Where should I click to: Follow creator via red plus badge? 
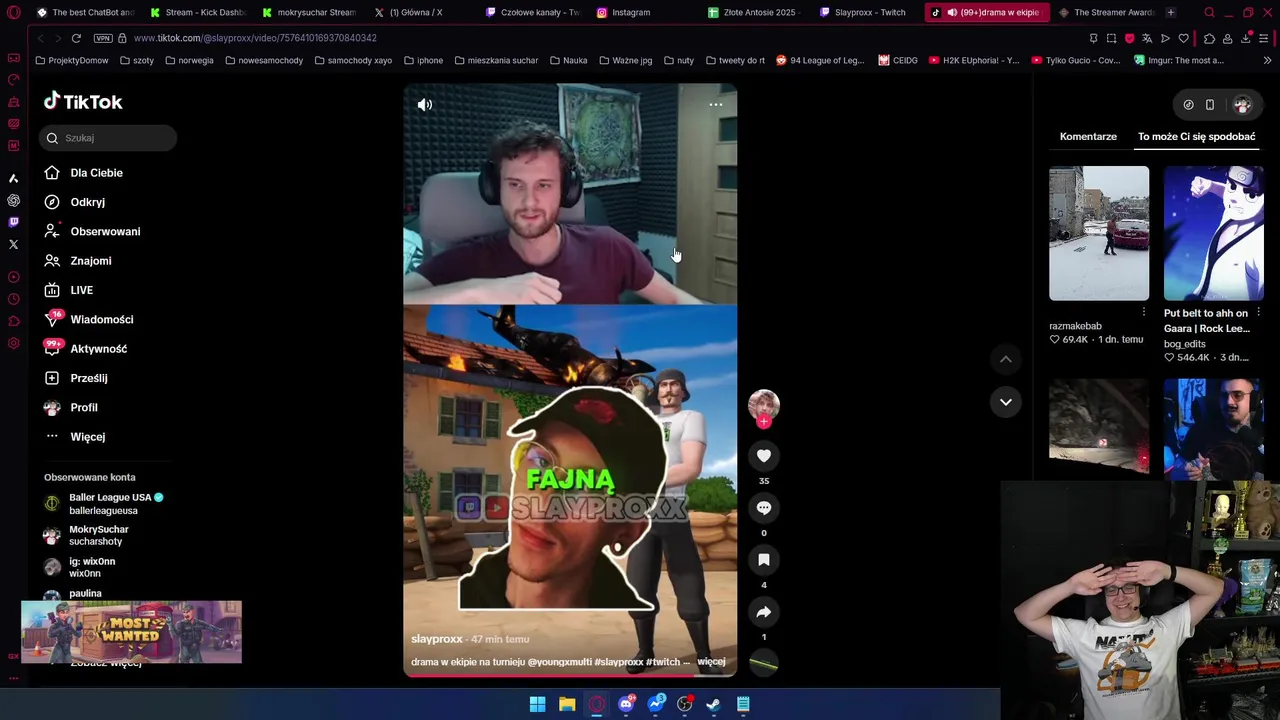(x=764, y=422)
